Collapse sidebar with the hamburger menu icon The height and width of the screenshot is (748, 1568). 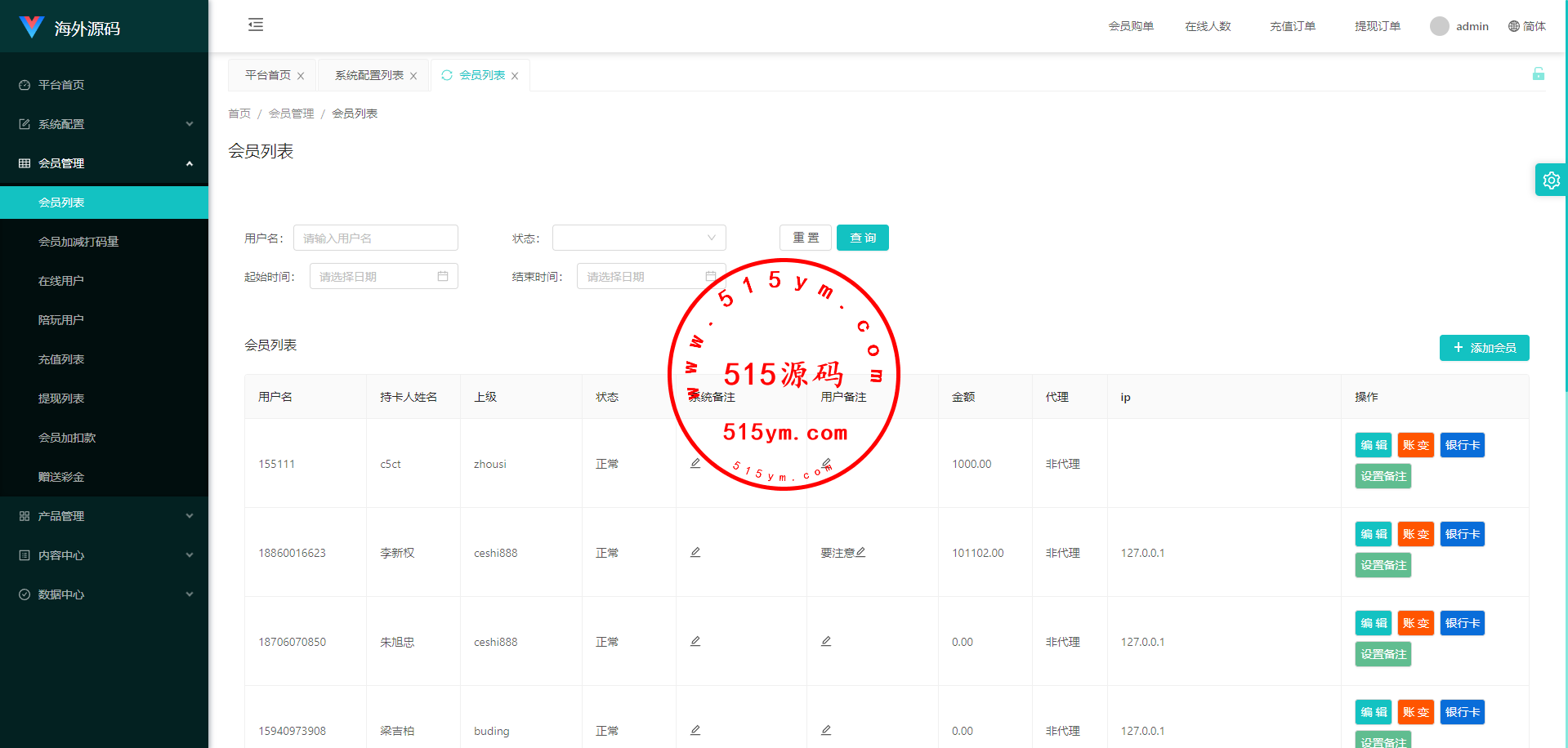pyautogui.click(x=256, y=24)
